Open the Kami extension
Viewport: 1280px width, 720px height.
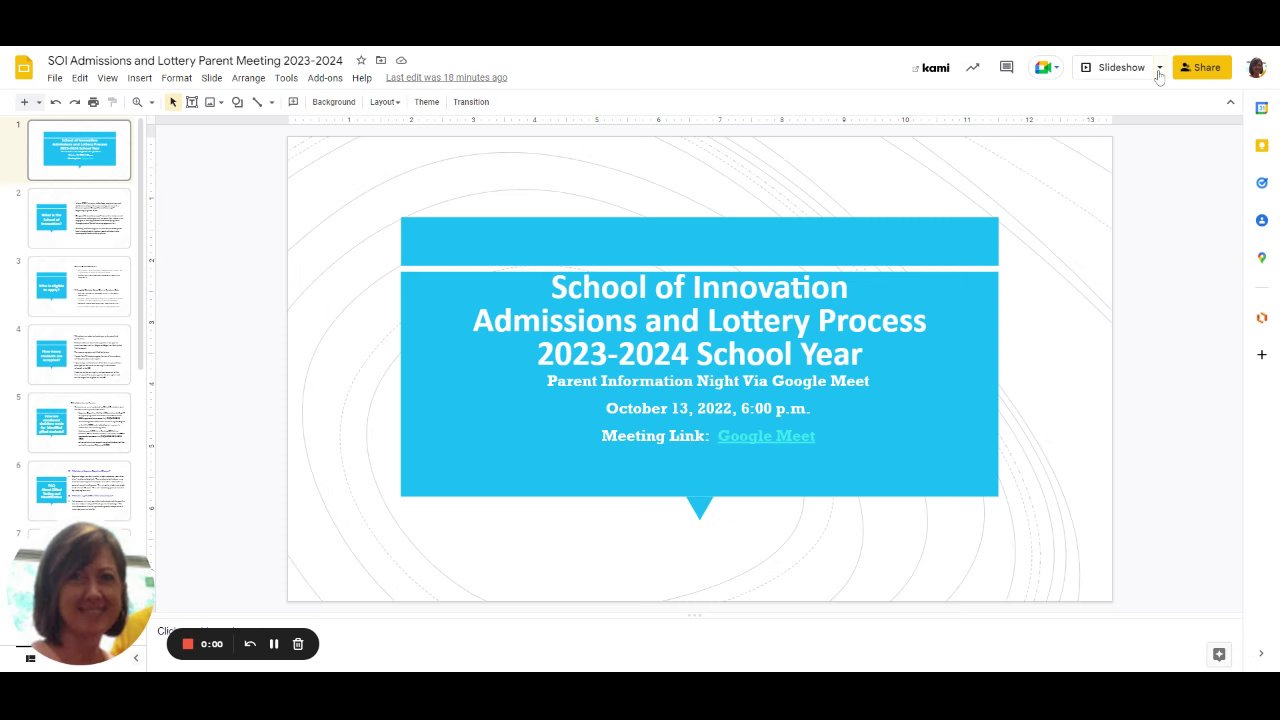(x=931, y=68)
